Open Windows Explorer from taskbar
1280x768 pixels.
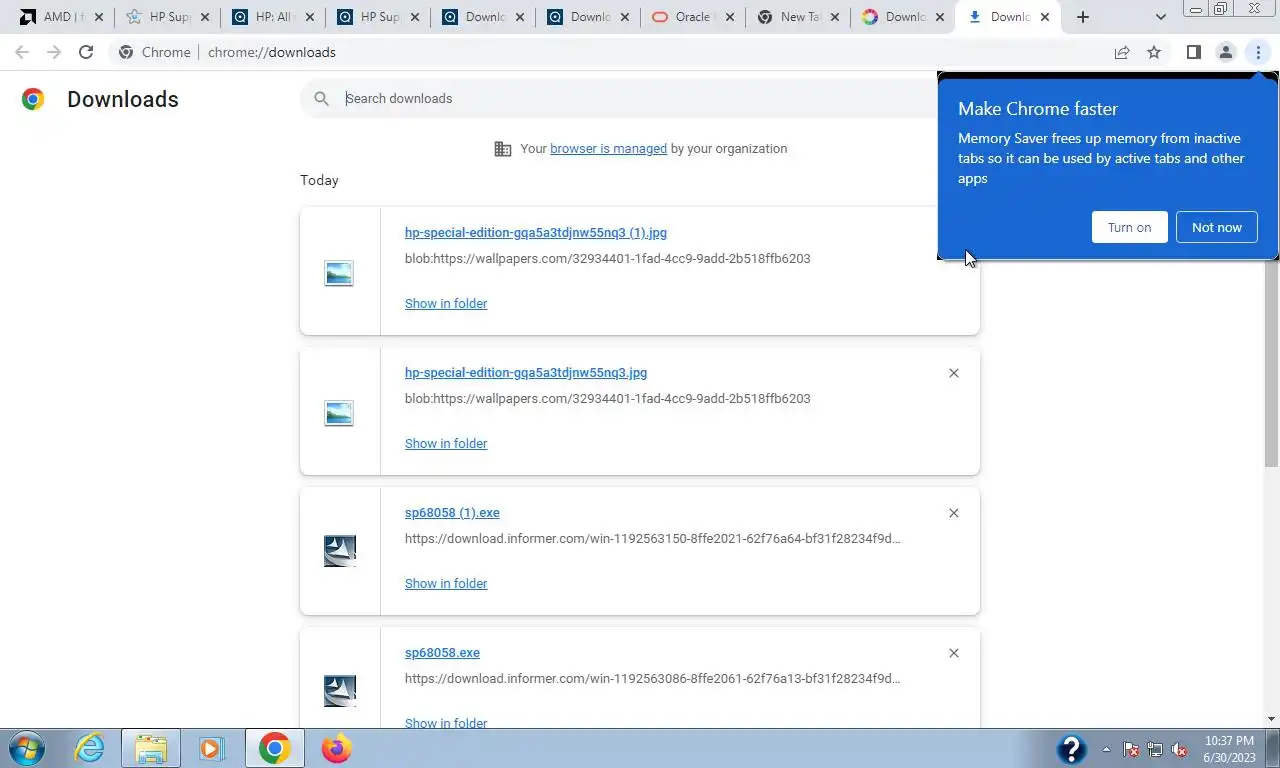(151, 748)
